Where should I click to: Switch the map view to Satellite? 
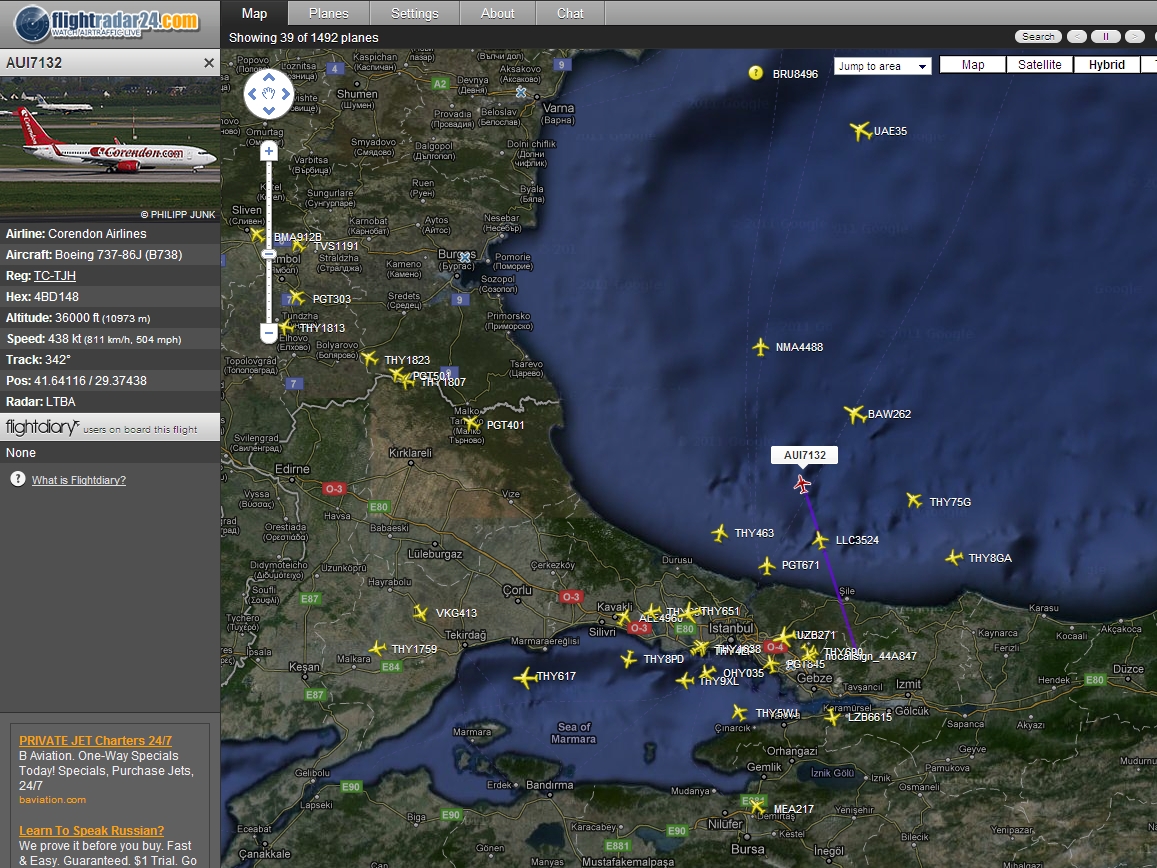coord(1040,65)
